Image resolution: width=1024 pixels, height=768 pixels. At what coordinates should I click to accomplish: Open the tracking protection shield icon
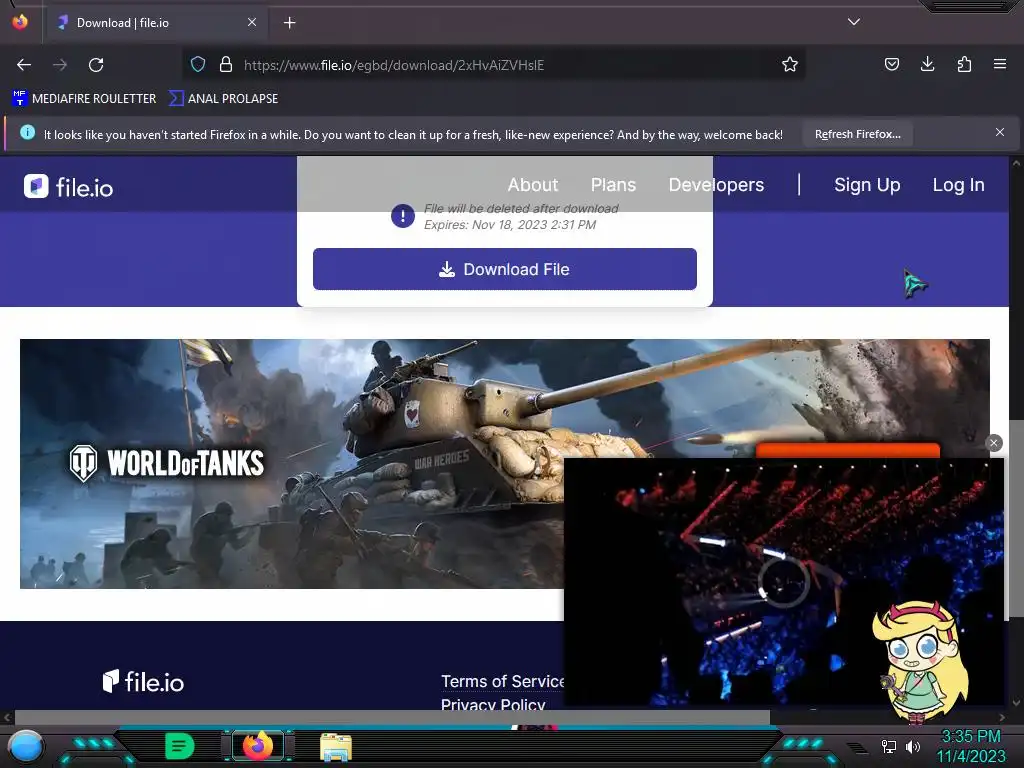[198, 65]
